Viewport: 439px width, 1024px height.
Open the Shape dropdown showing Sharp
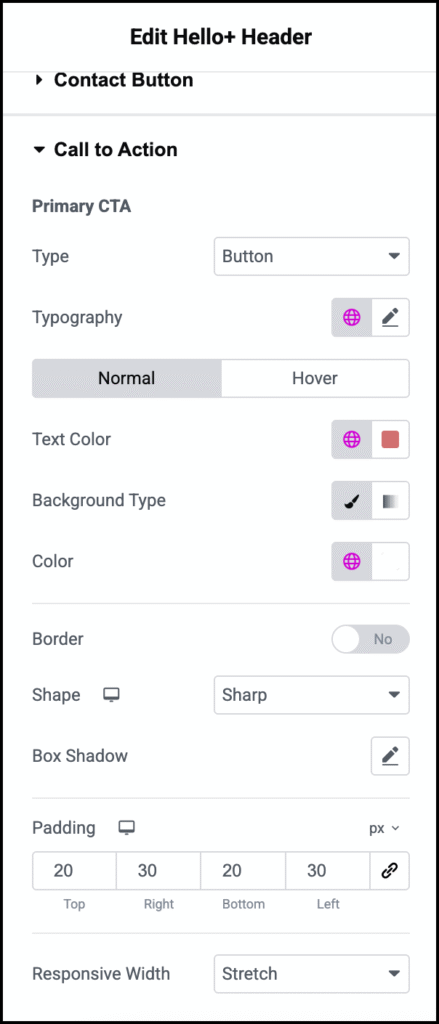click(x=312, y=695)
